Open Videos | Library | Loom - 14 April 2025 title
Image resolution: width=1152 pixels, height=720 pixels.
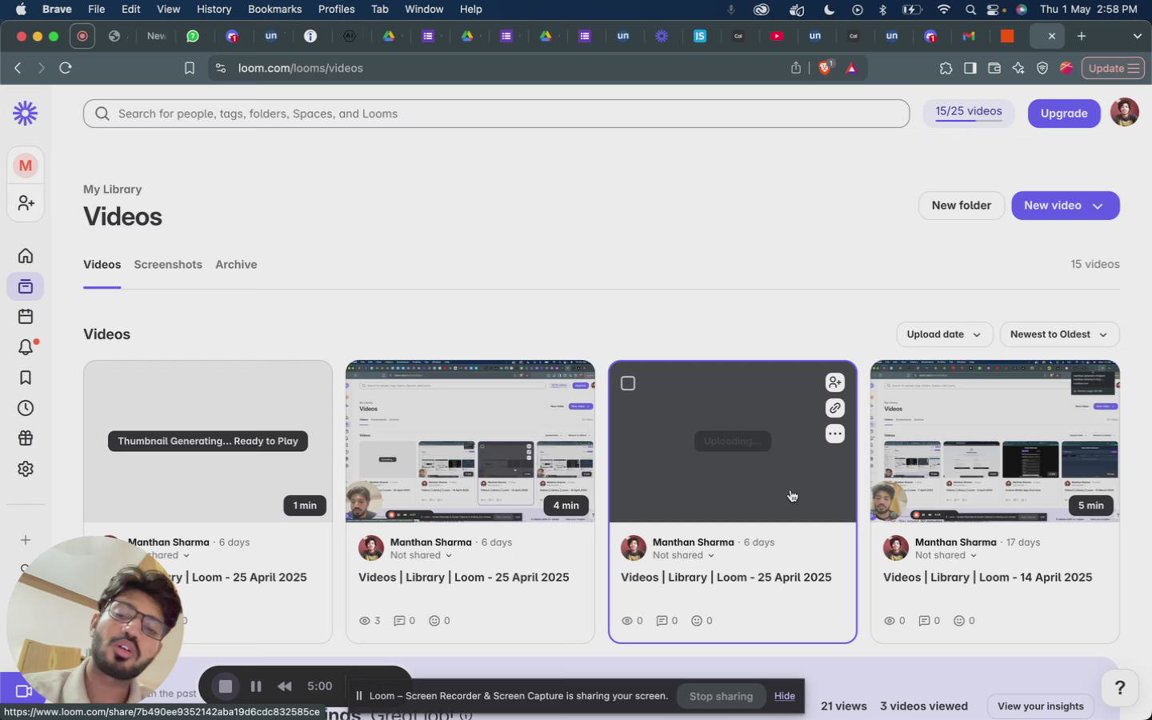987,577
